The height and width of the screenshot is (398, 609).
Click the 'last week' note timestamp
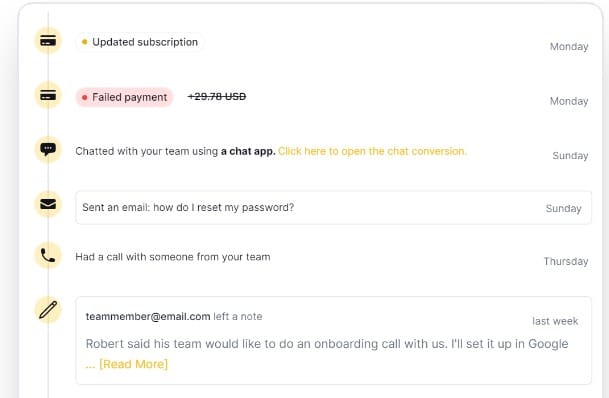click(555, 321)
